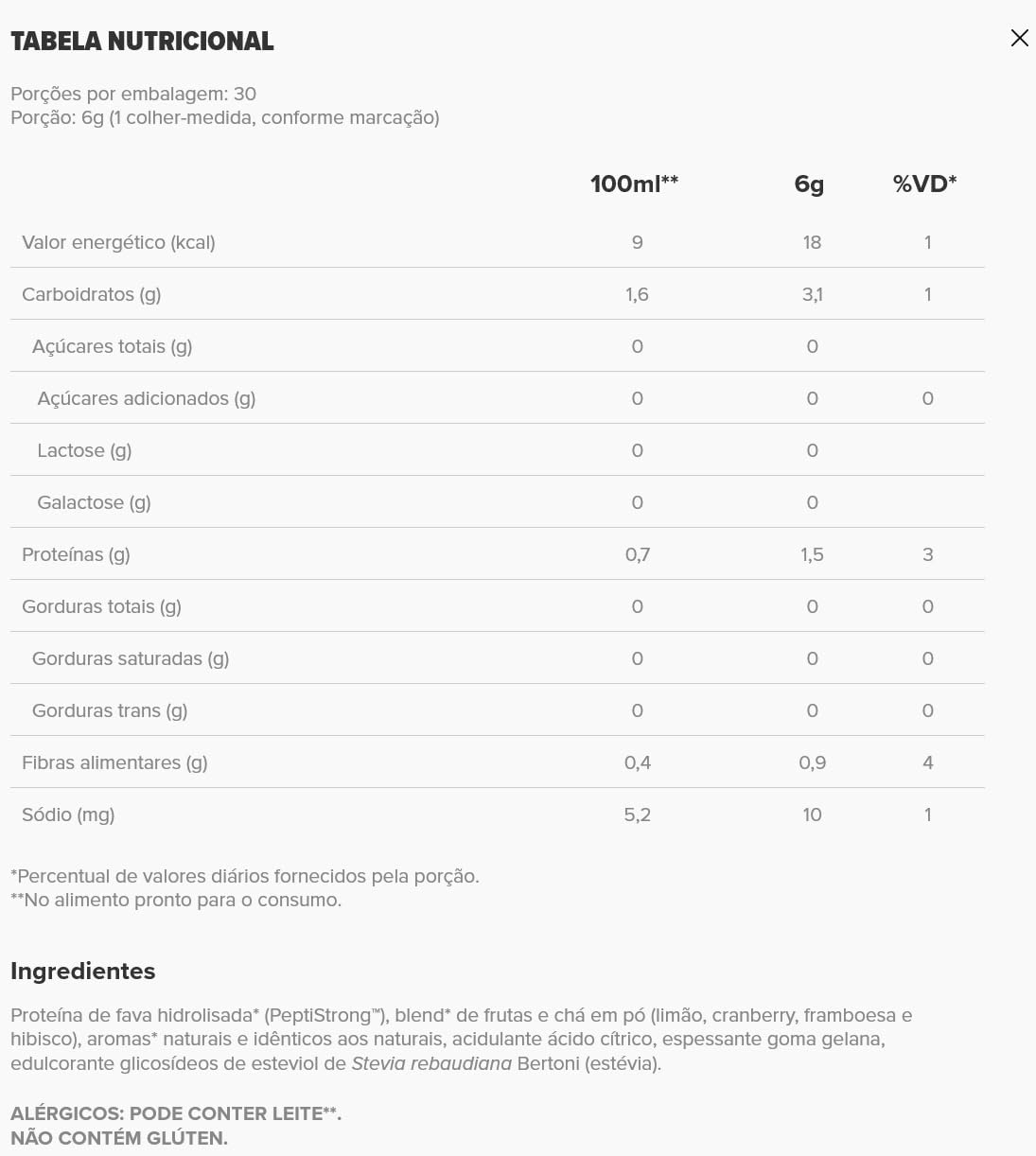
Task: Click the Tabela Nutricional heading
Action: click(x=142, y=42)
